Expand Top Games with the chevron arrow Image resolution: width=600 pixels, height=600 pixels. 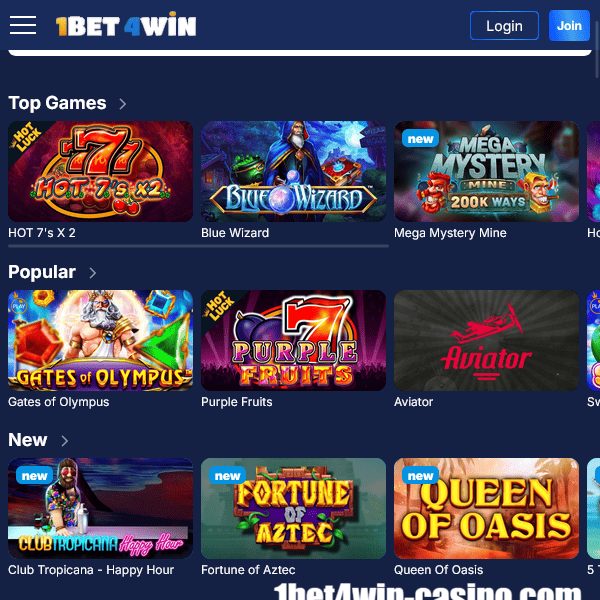pyautogui.click(x=122, y=104)
